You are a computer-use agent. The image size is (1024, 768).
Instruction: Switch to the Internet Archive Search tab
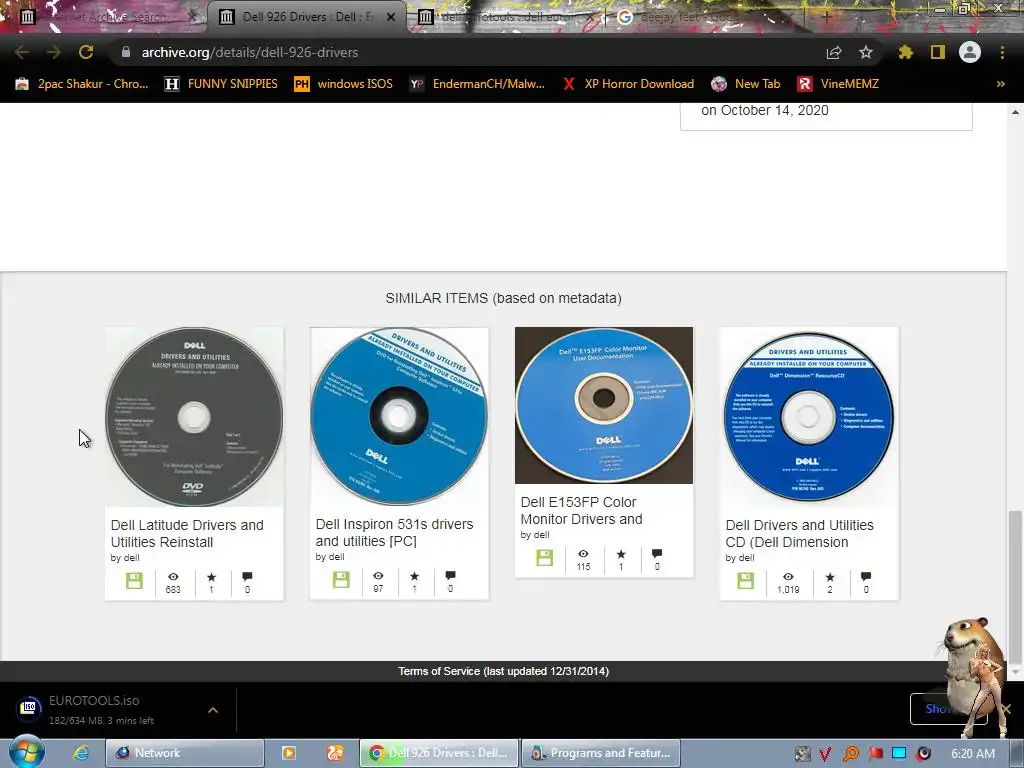click(x=110, y=17)
